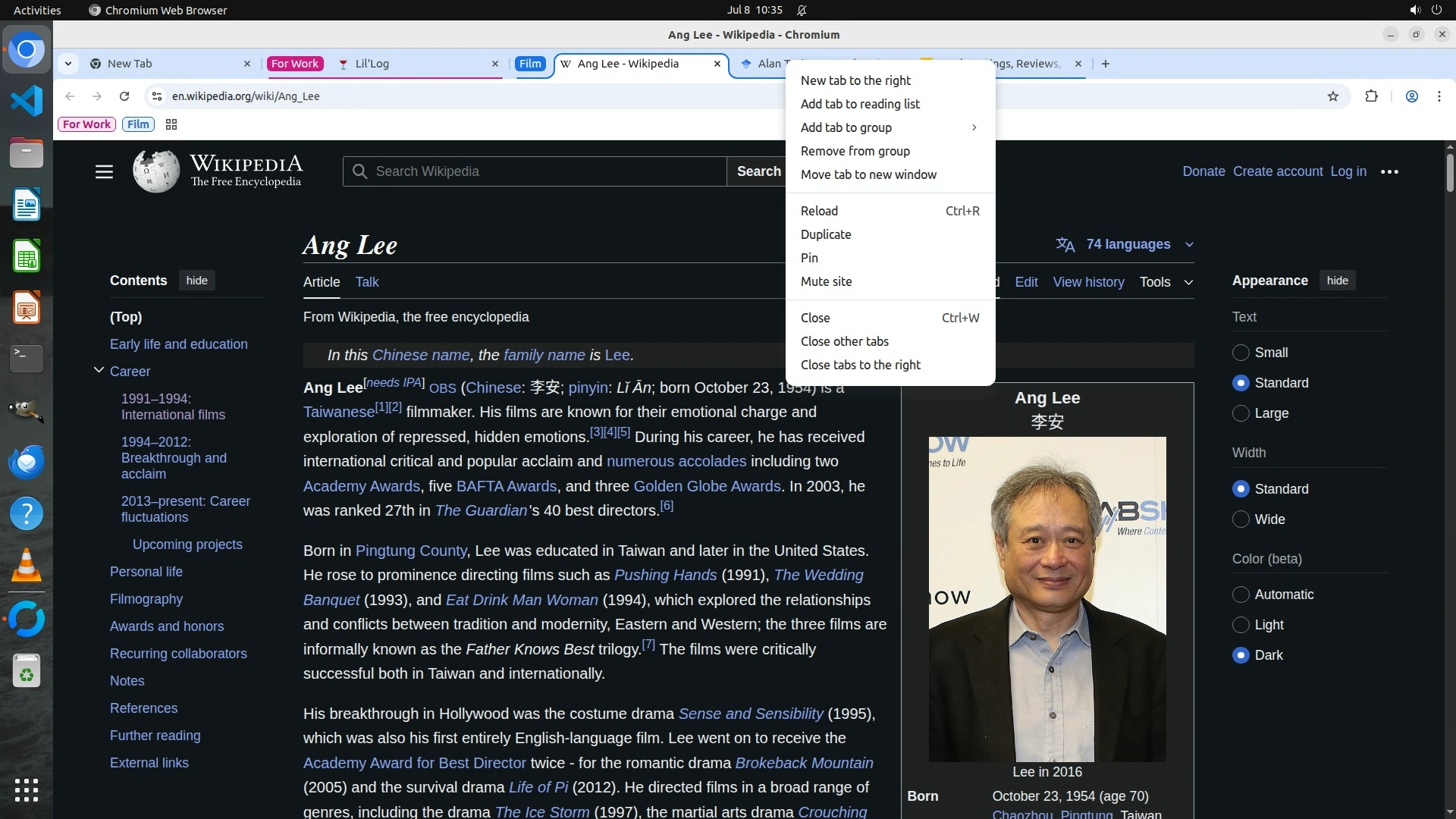This screenshot has width=1456, height=819.
Task: Open the Pingtung County link
Action: click(x=410, y=551)
